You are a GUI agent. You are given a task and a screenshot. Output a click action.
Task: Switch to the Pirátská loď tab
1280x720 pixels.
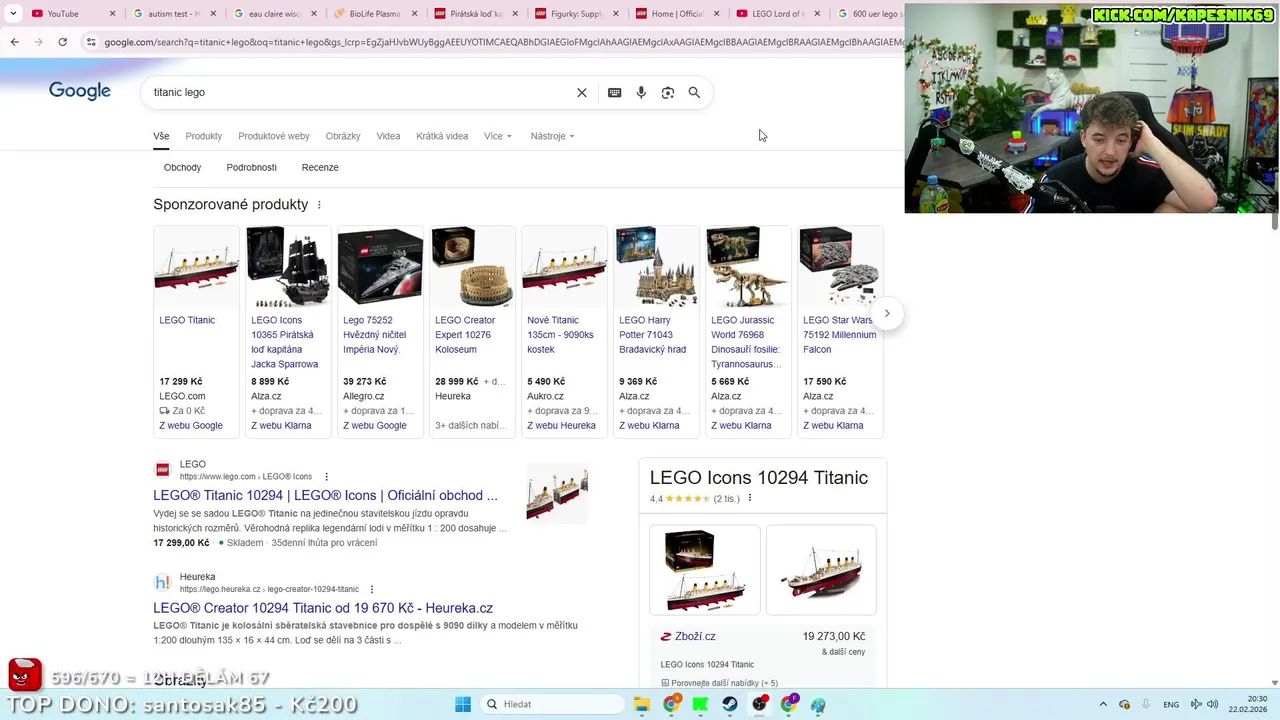click(x=475, y=14)
